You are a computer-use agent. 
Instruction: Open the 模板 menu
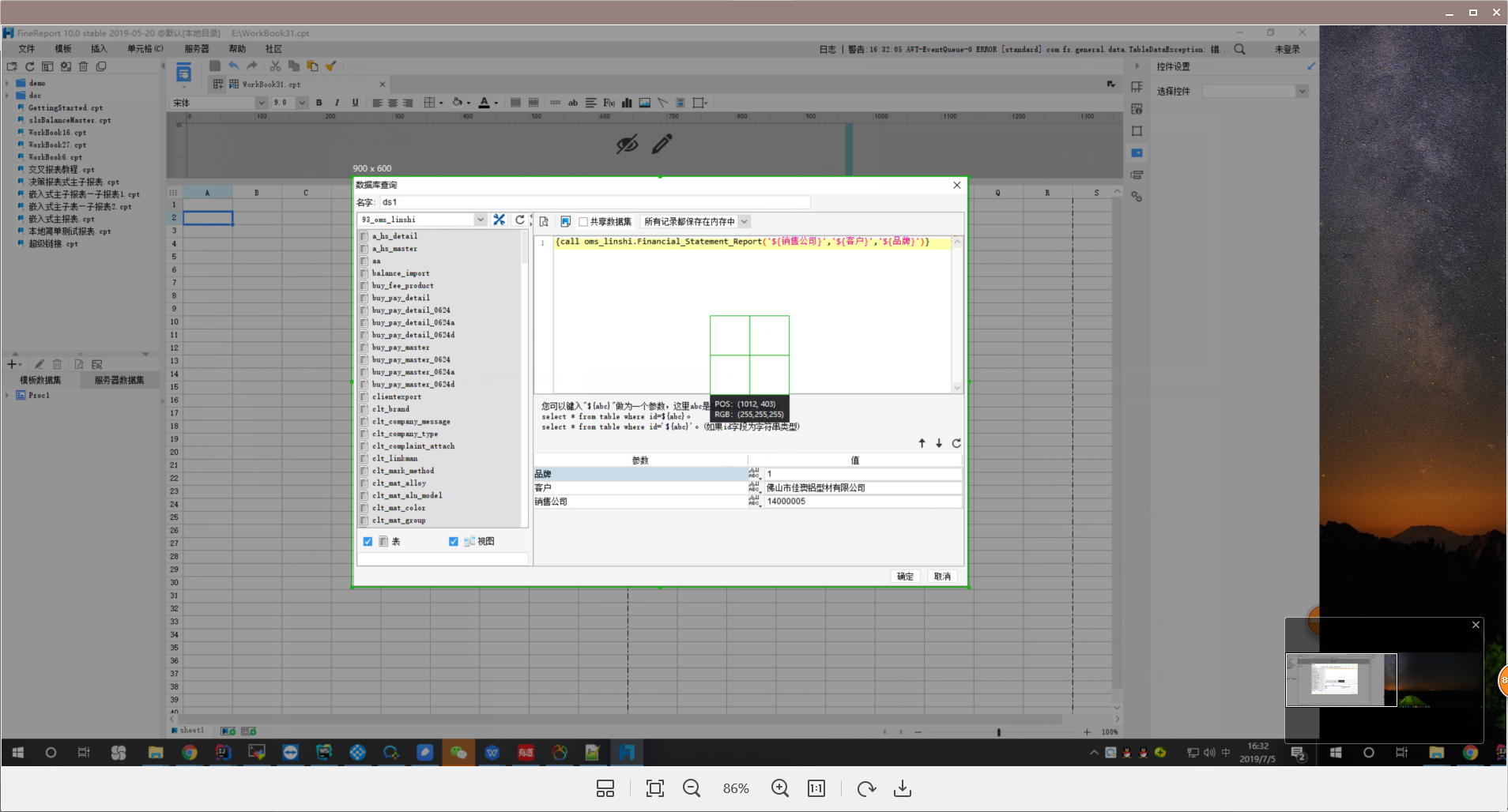pyautogui.click(x=63, y=49)
